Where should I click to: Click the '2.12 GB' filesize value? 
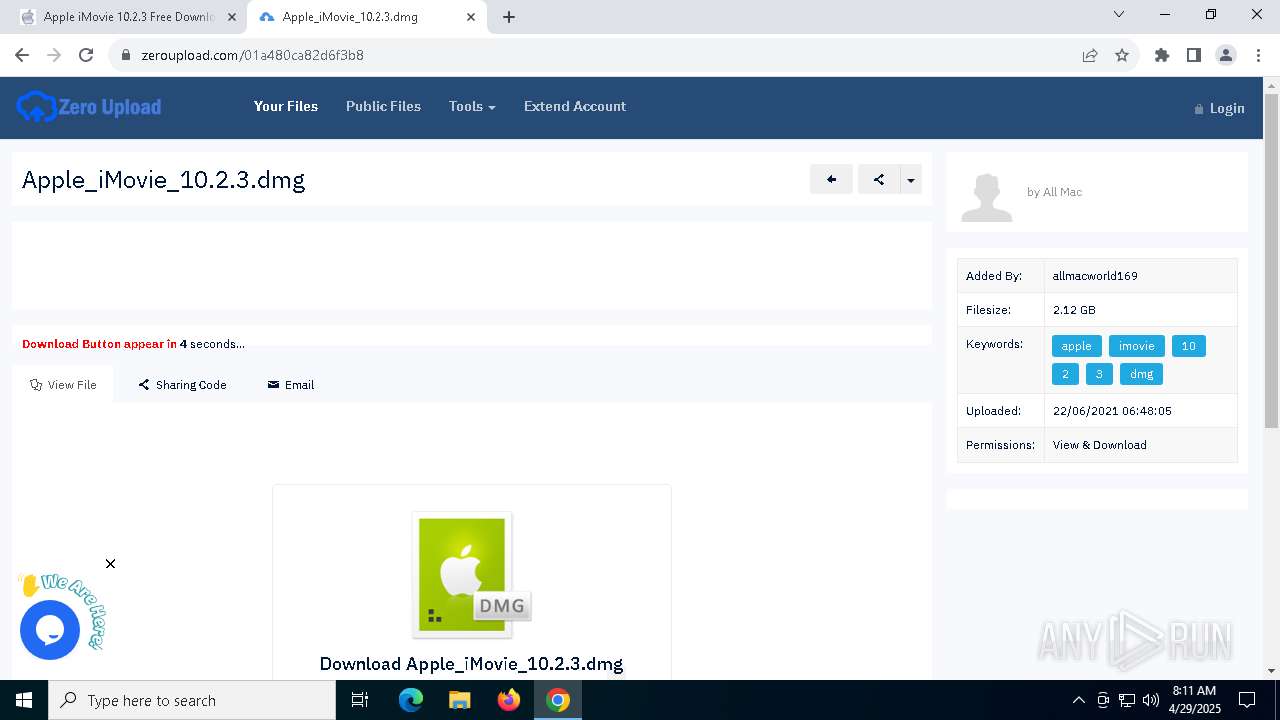1074,310
